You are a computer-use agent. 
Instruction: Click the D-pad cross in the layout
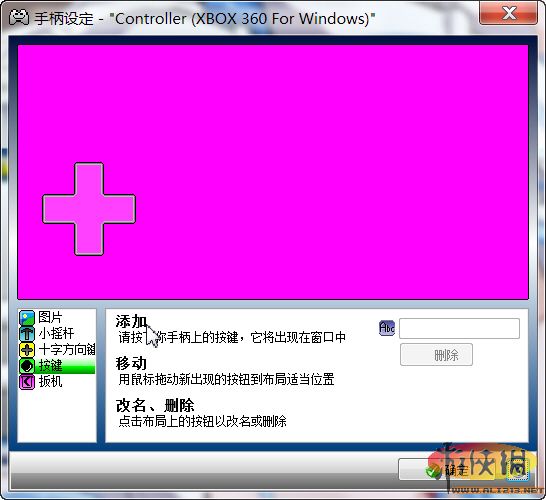[x=89, y=209]
